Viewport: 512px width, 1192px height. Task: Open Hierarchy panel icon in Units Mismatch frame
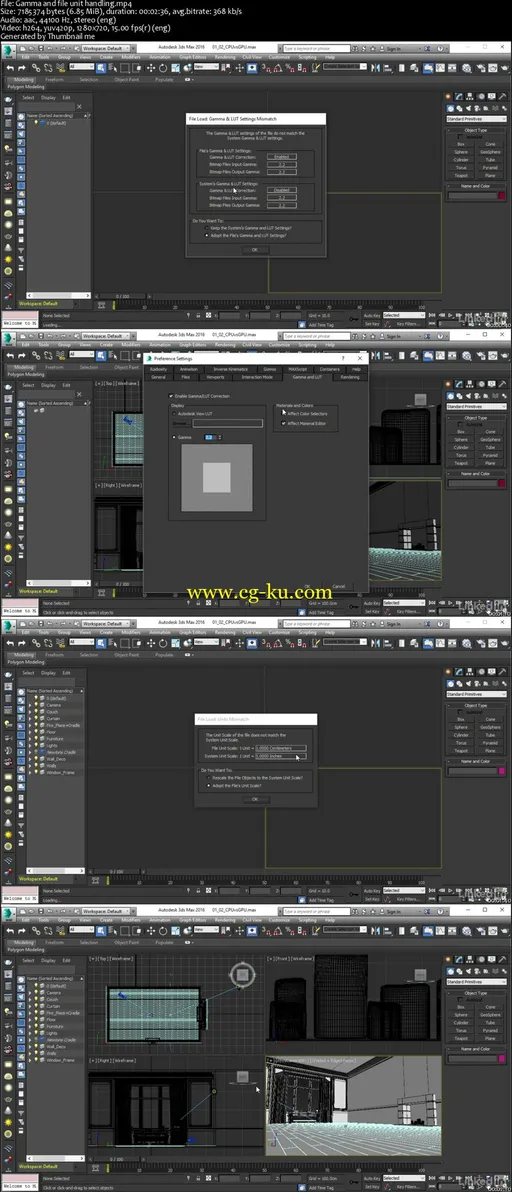click(470, 672)
